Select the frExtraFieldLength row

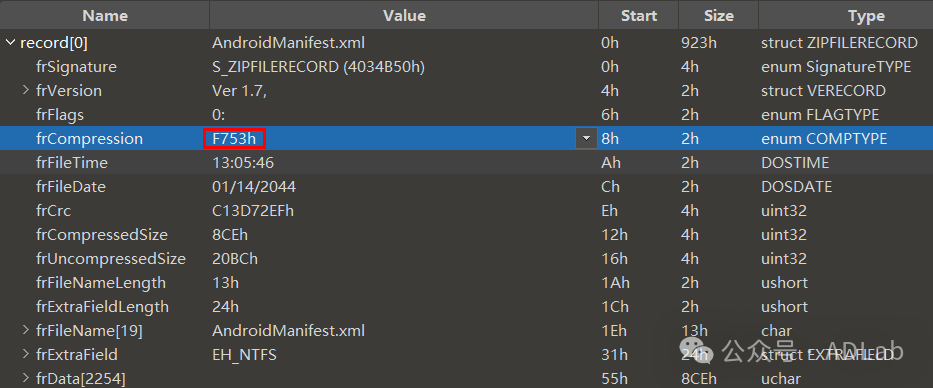coord(466,306)
